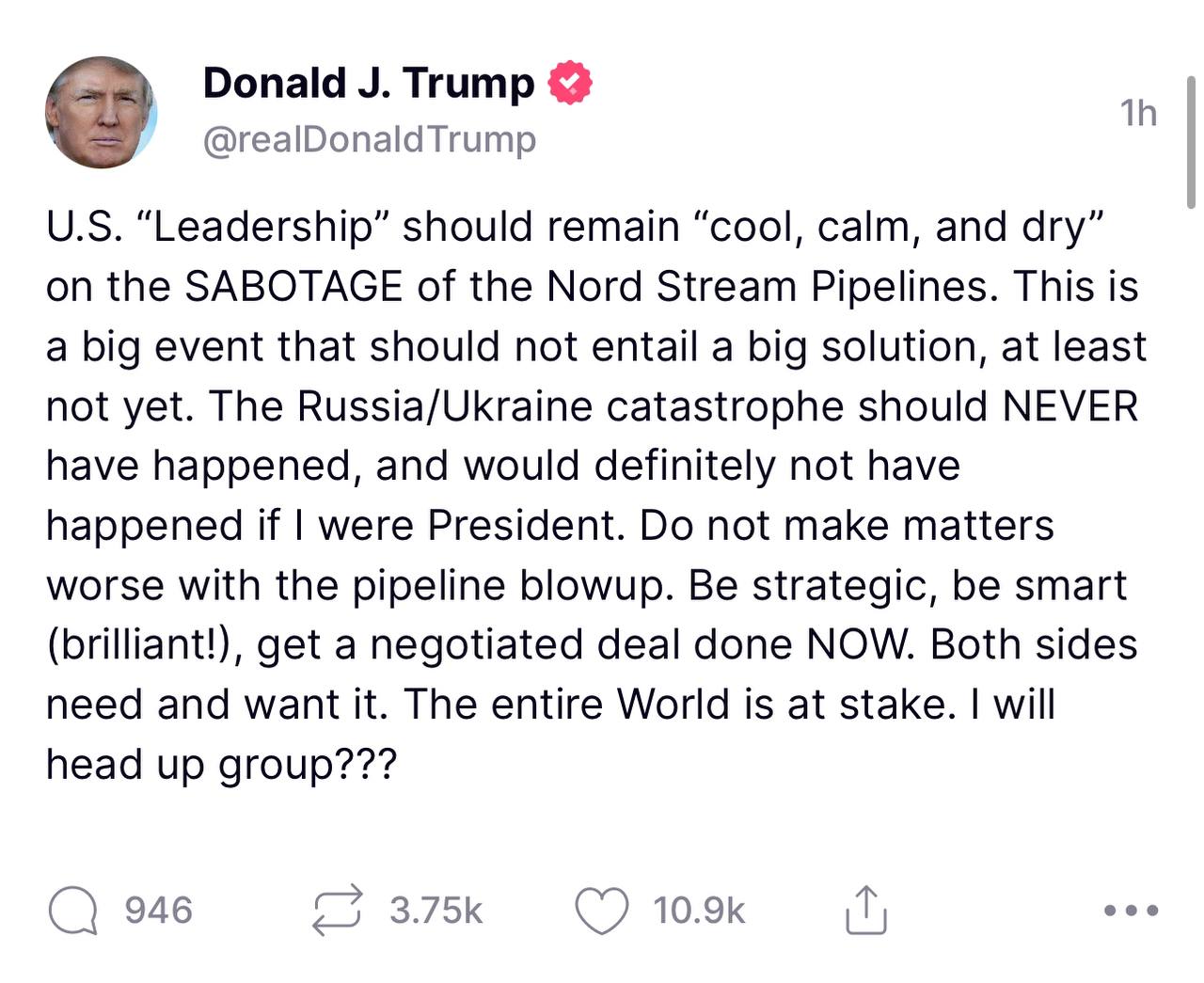Click the 3.75k repost count

[436, 911]
